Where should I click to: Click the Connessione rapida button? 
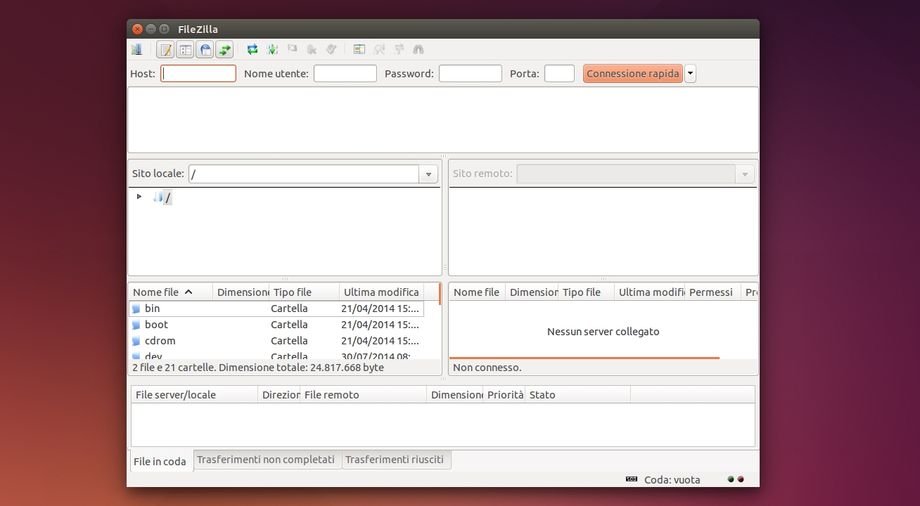tap(632, 73)
